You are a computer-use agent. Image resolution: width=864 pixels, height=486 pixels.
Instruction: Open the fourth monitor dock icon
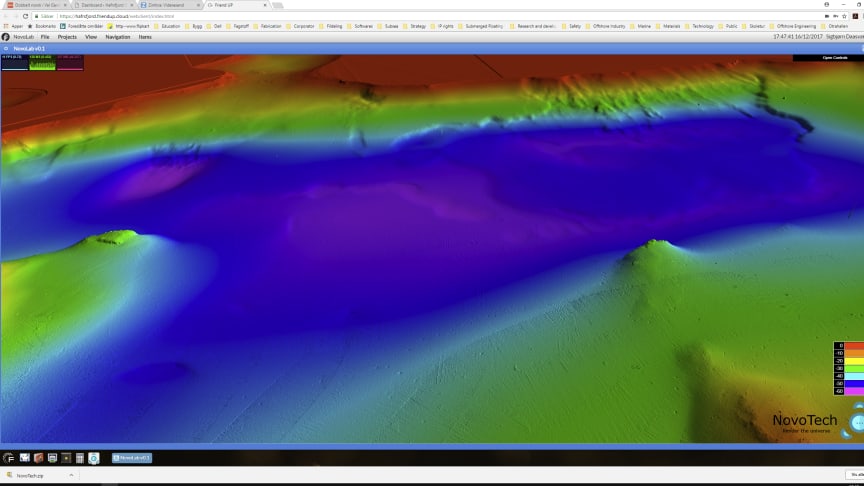pos(52,458)
